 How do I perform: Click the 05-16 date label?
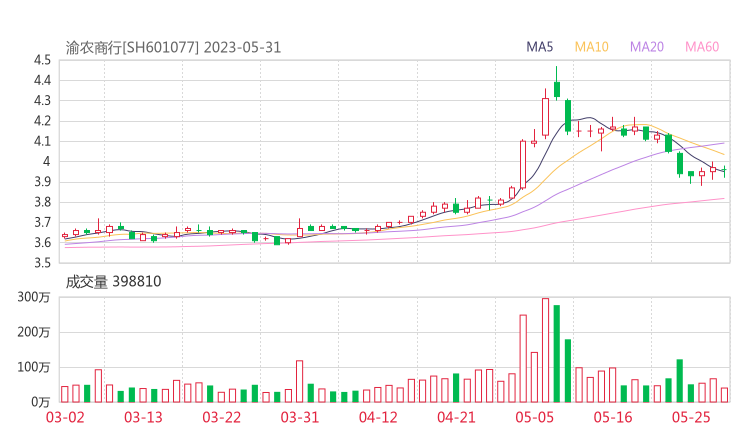pyautogui.click(x=613, y=418)
